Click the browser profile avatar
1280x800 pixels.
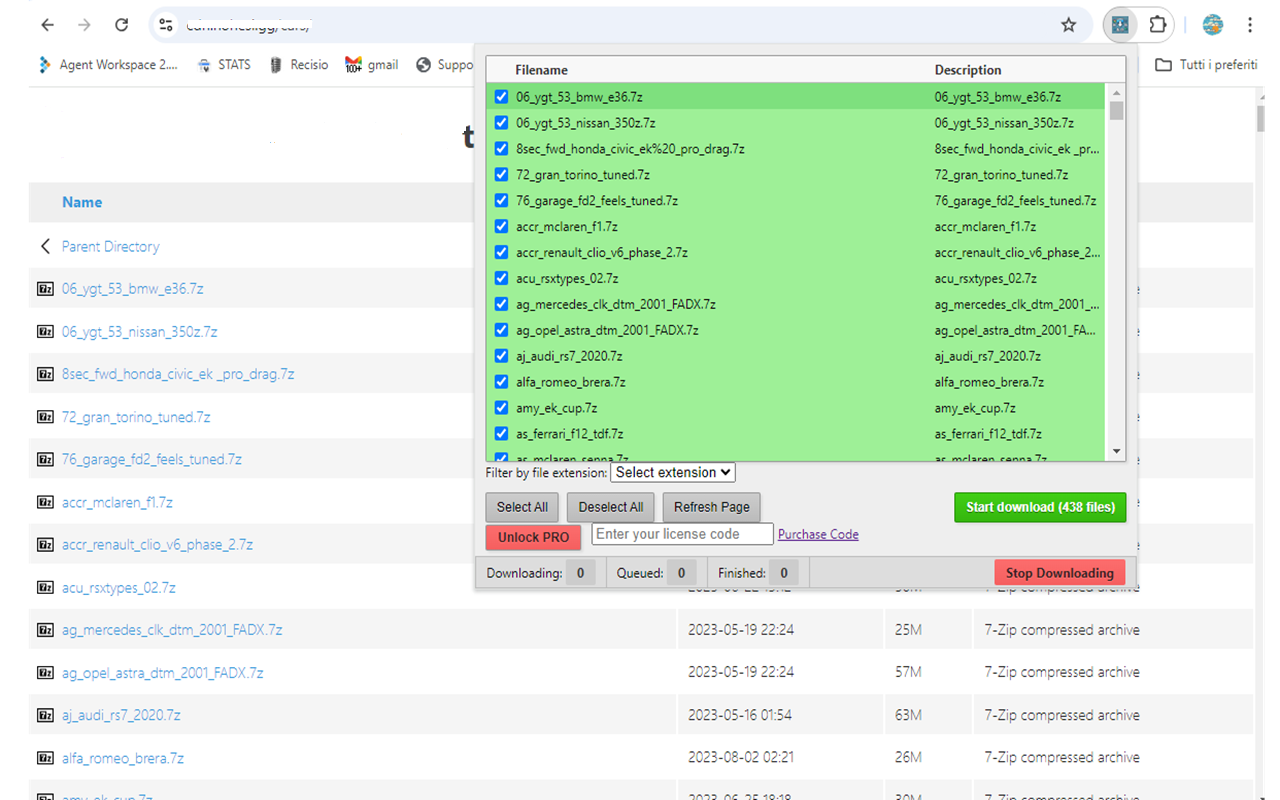(1212, 25)
